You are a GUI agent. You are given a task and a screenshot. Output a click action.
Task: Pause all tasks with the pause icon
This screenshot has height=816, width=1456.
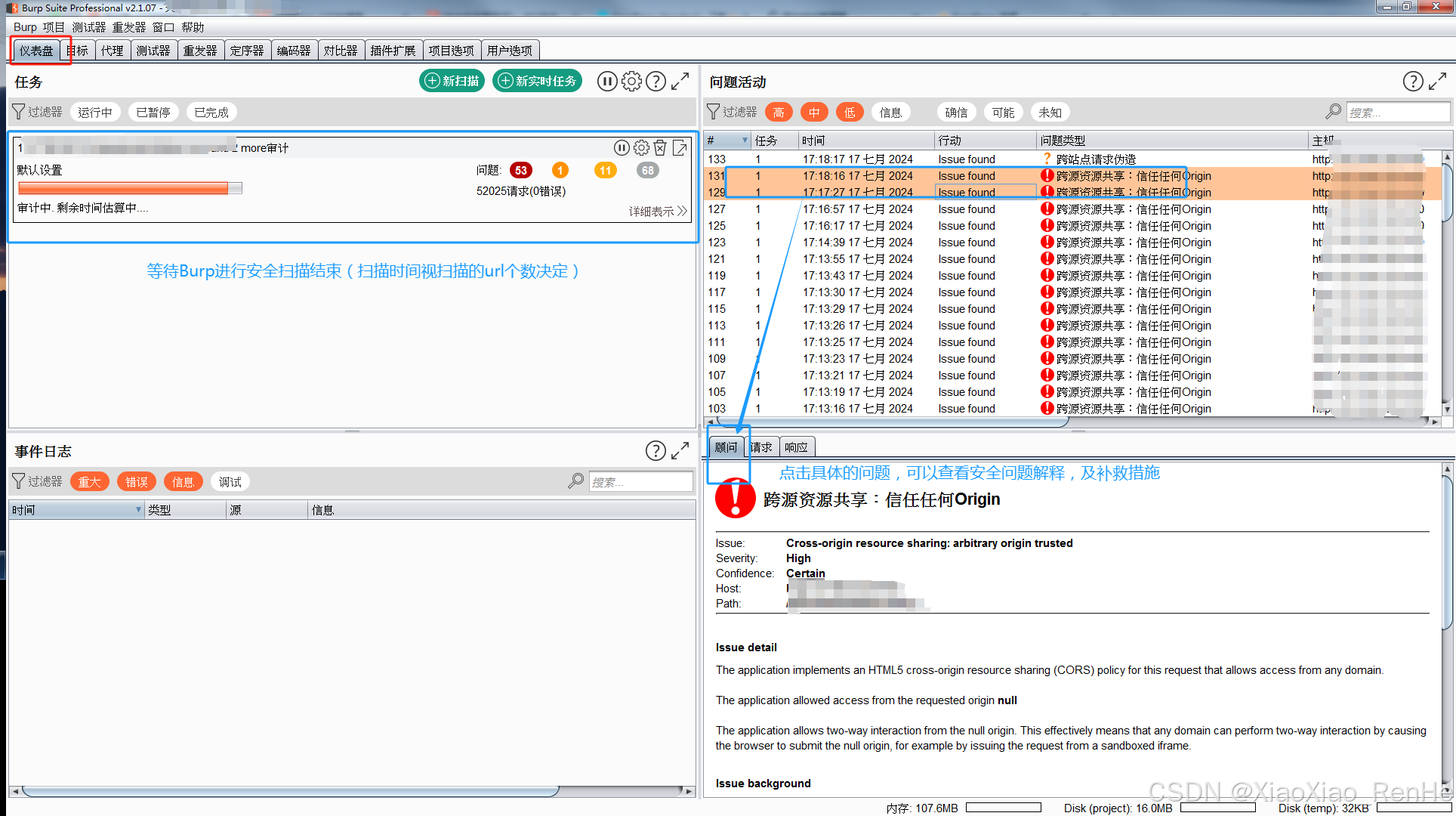pyautogui.click(x=607, y=81)
